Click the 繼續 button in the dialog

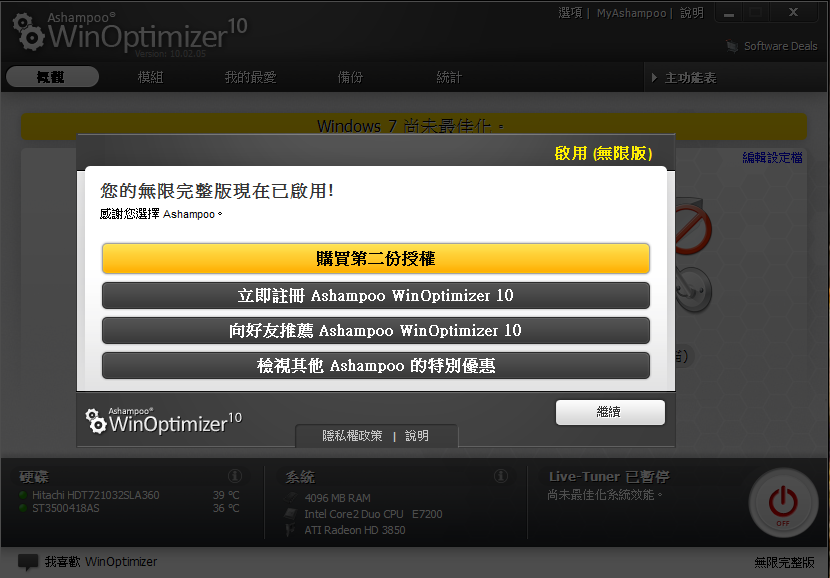tap(610, 412)
